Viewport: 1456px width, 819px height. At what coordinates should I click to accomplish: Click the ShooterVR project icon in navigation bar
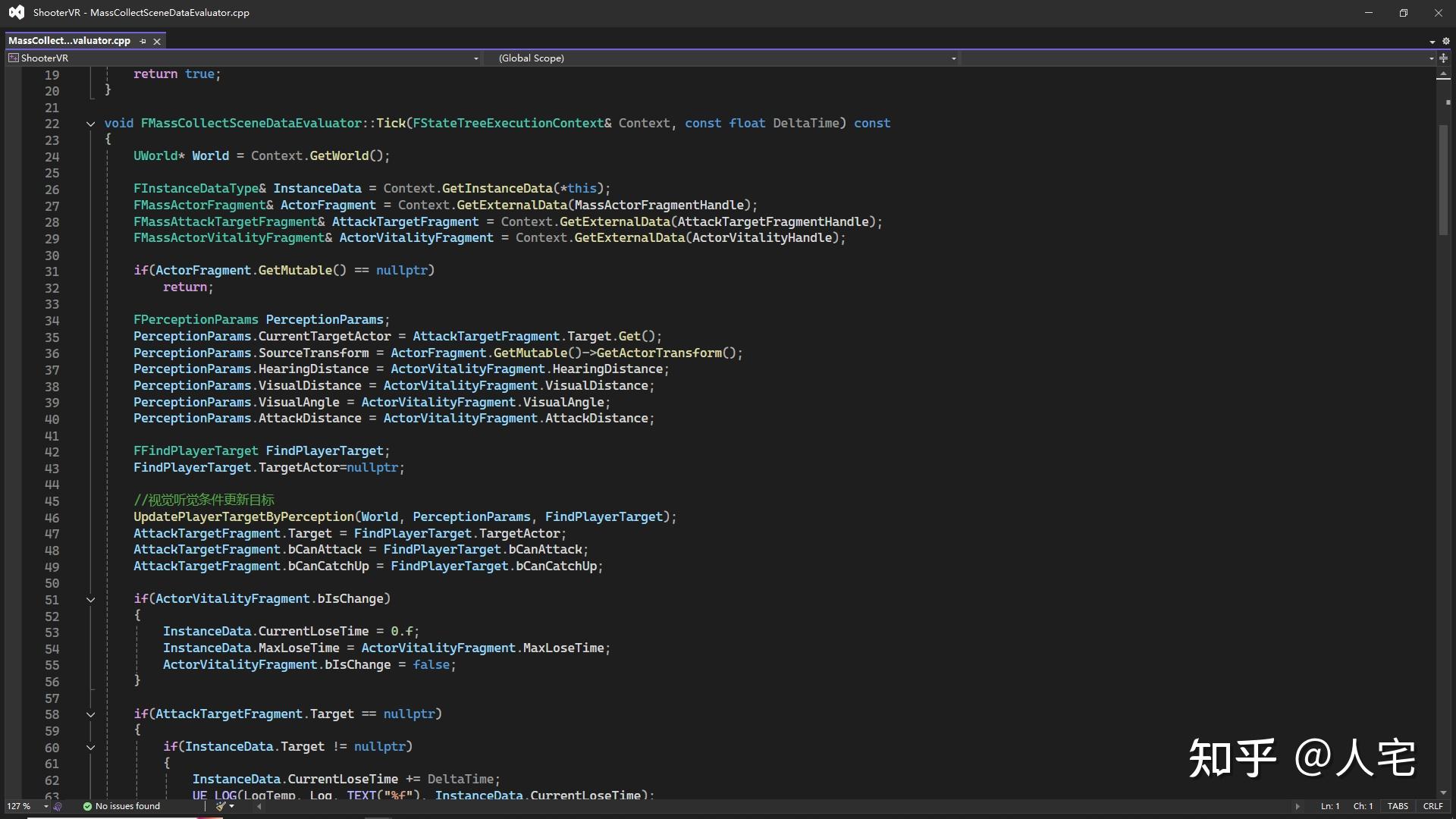point(13,58)
